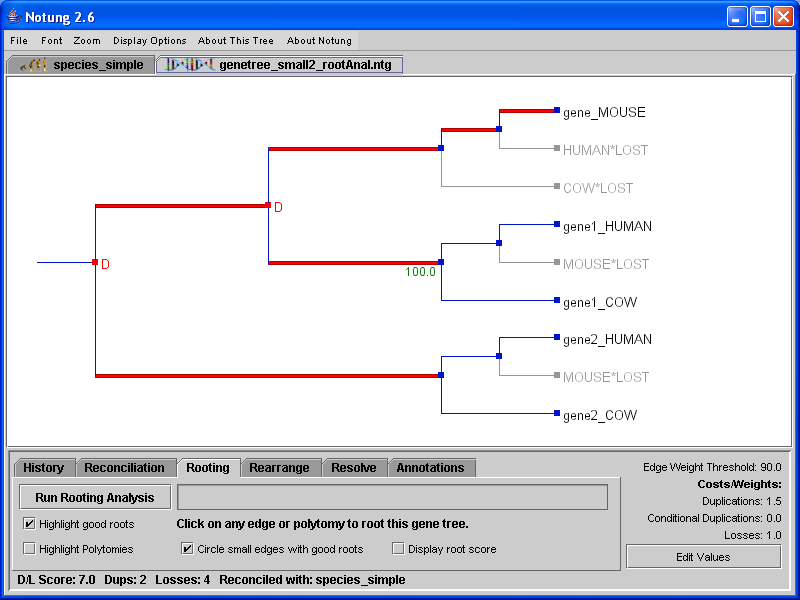
Task: Select the gray HUMAN*LOST leaf node
Action: (x=556, y=149)
